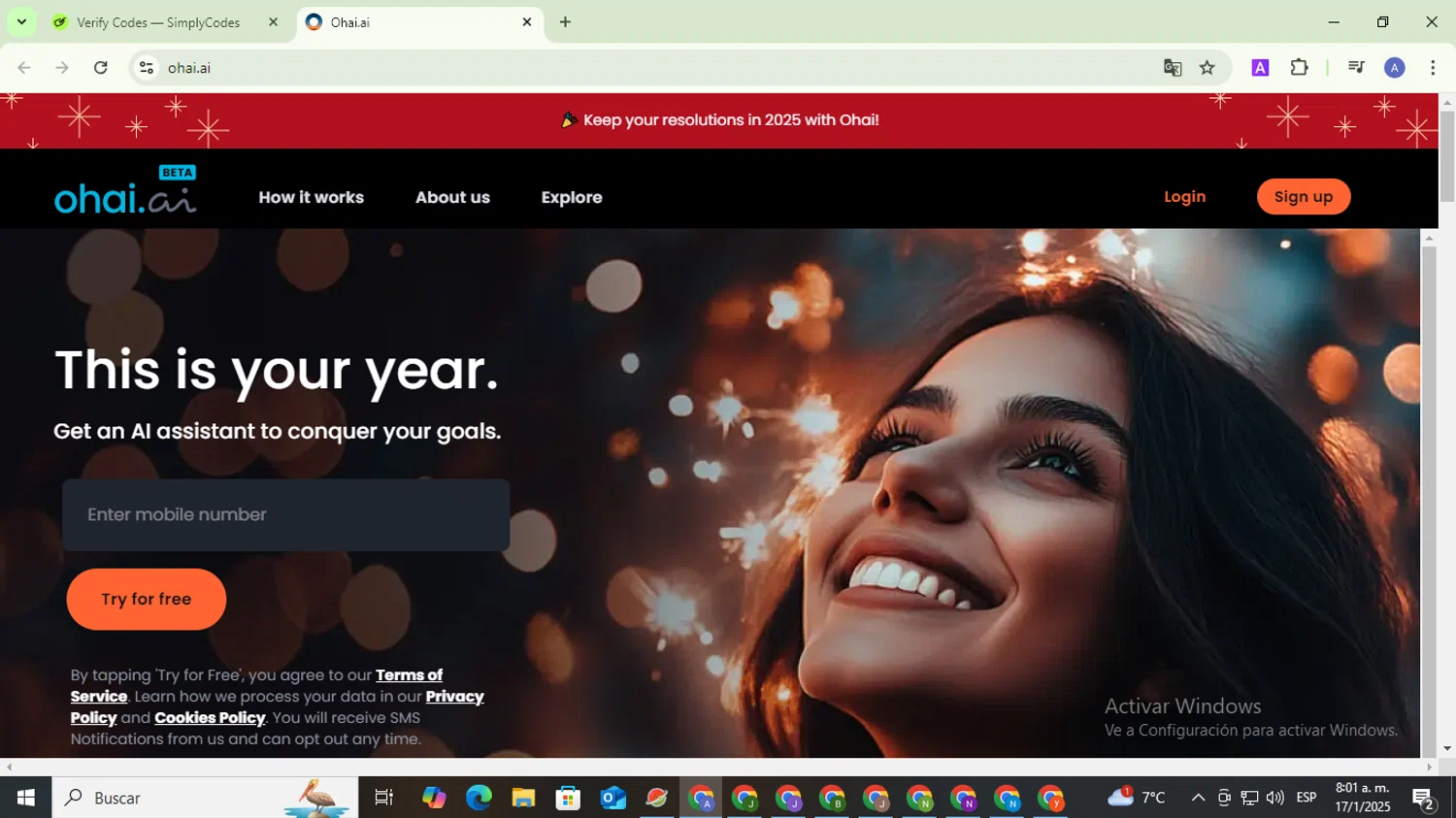Image resolution: width=1456 pixels, height=818 pixels.
Task: Focus the Enter mobile number field
Action: coord(286,515)
